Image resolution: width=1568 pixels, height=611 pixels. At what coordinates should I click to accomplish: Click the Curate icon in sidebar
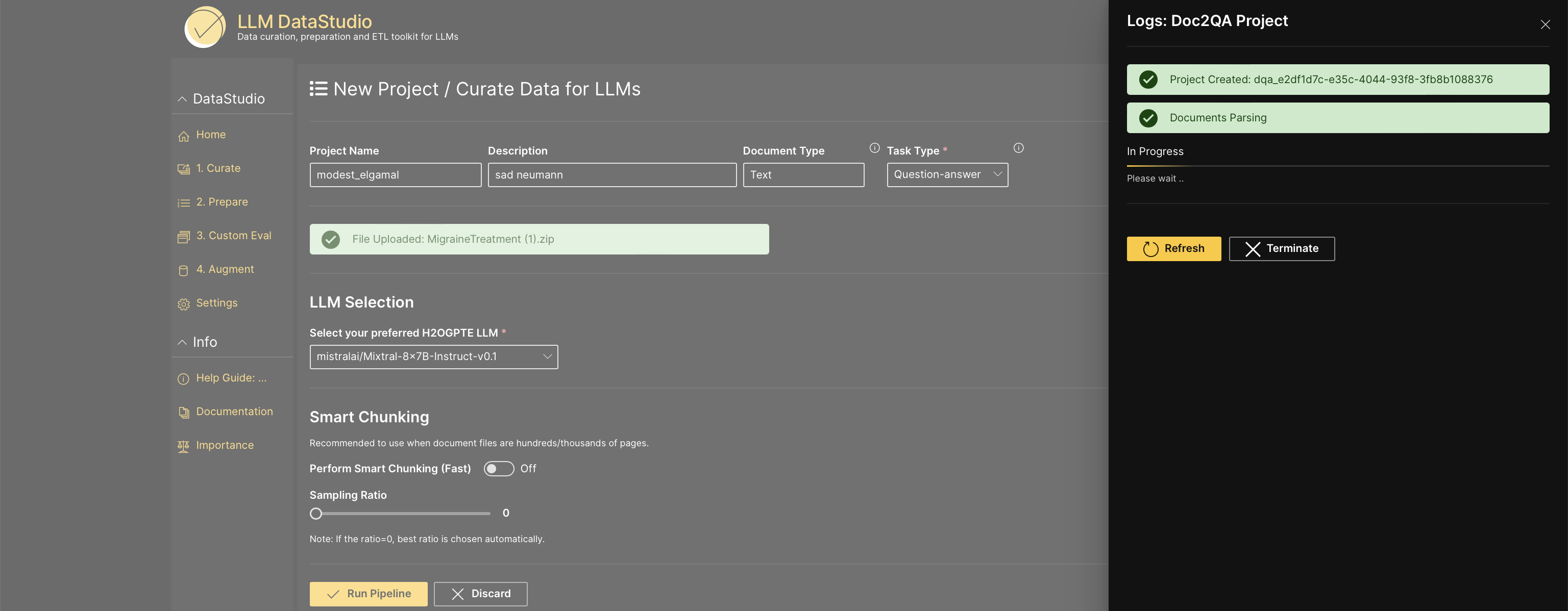[183, 169]
